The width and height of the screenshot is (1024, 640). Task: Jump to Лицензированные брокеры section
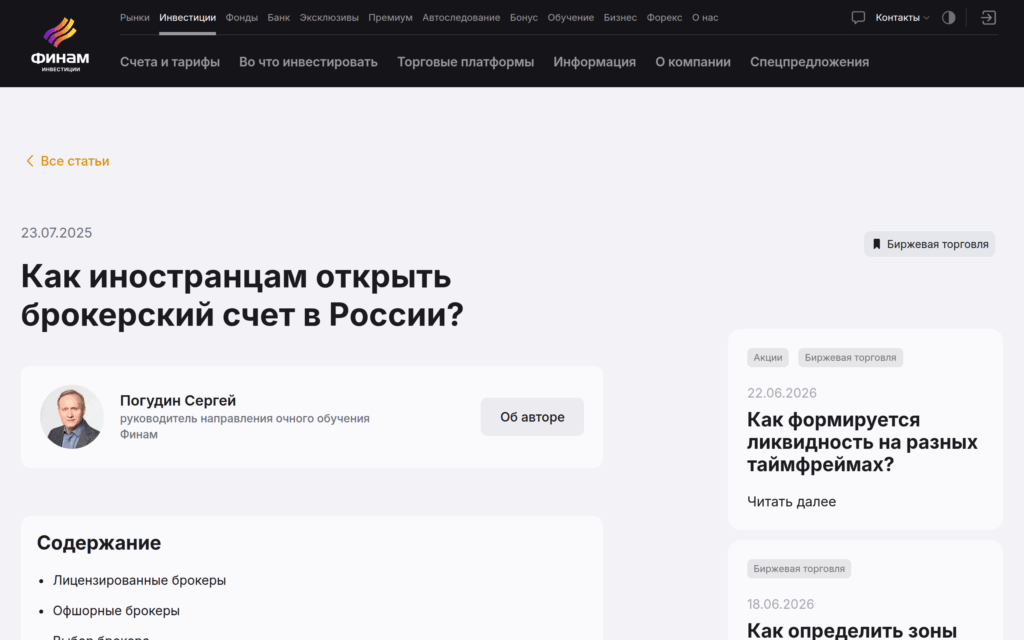point(139,581)
